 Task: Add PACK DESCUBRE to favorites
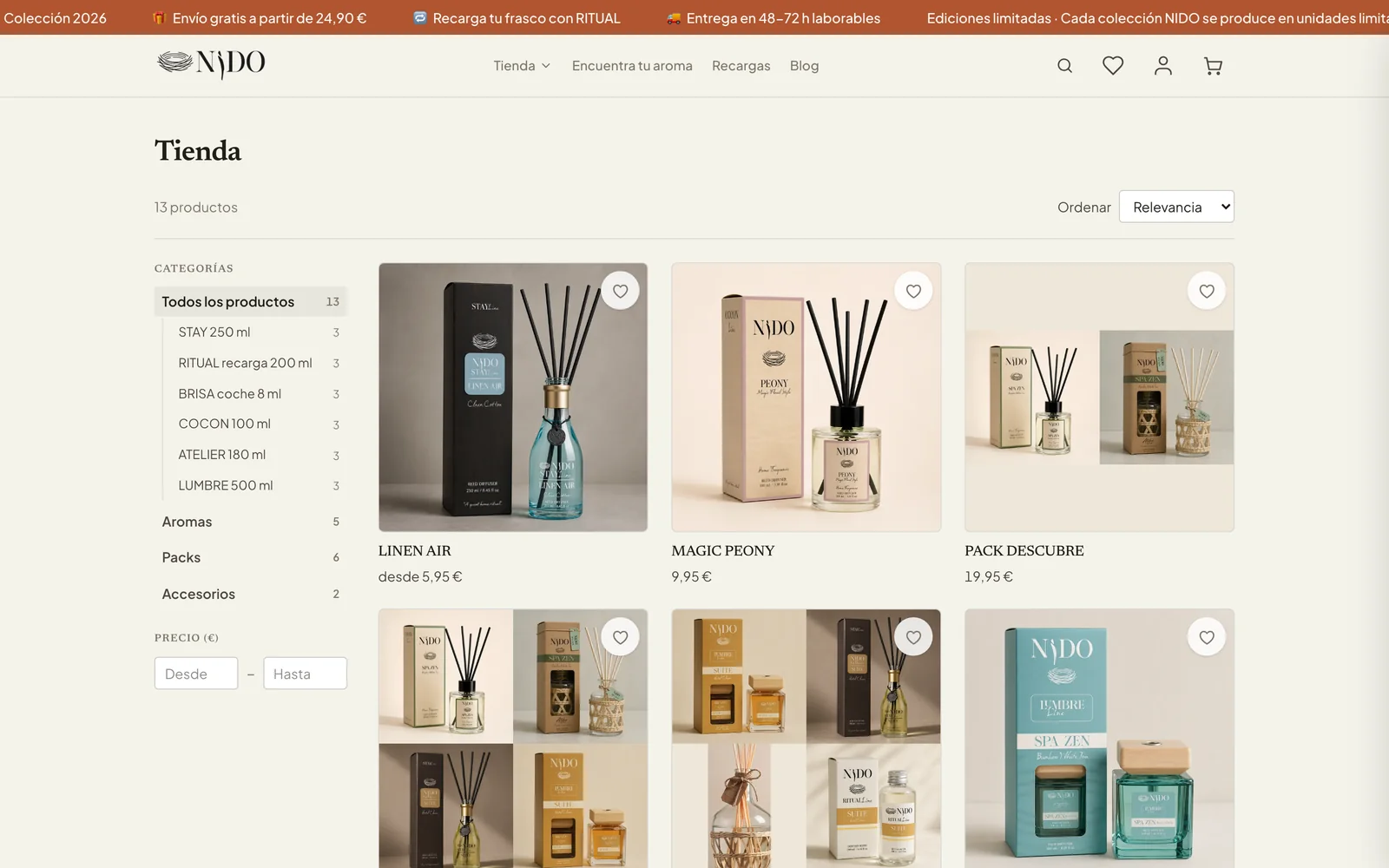coord(1207,291)
